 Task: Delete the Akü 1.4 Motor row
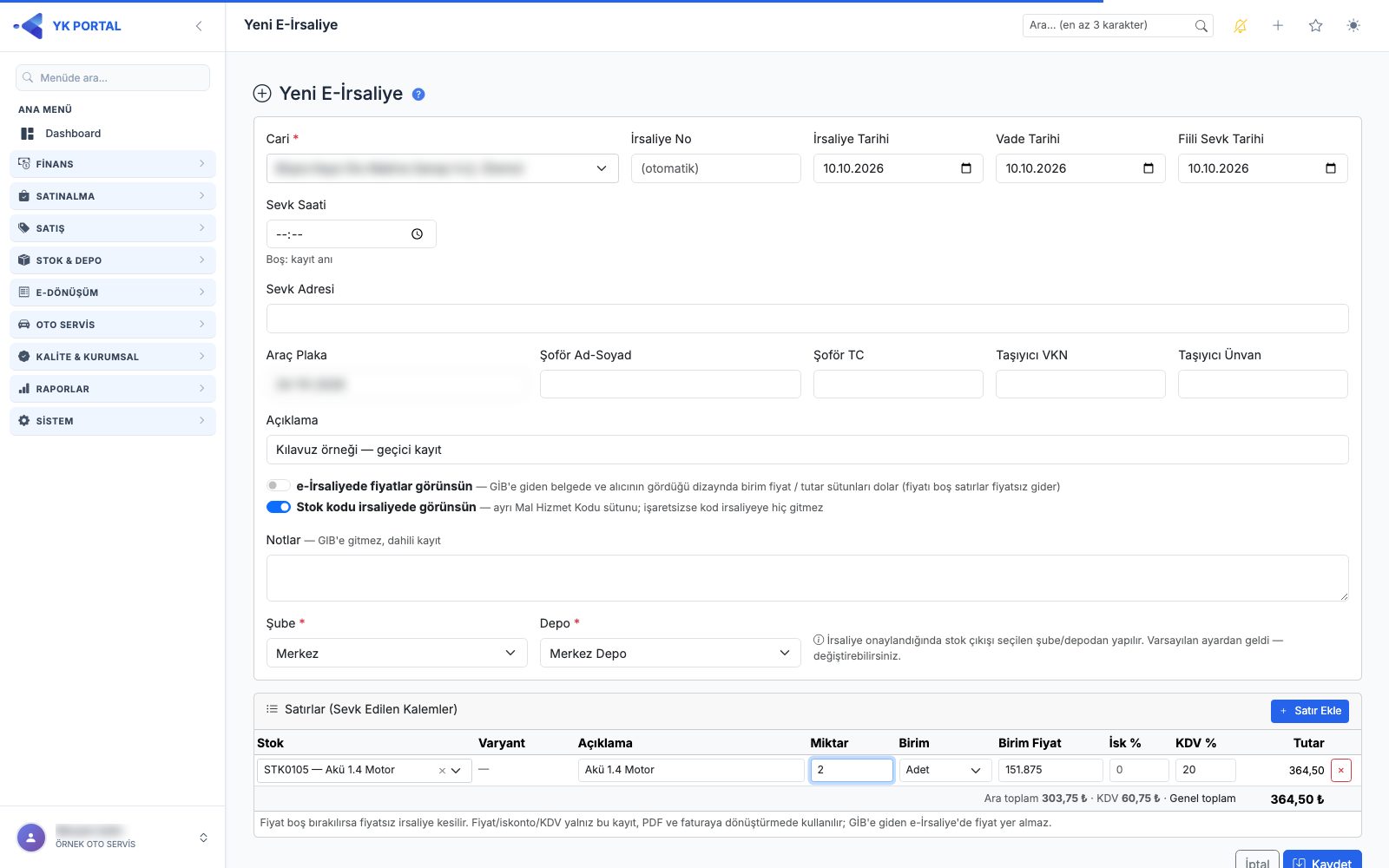click(x=1340, y=770)
